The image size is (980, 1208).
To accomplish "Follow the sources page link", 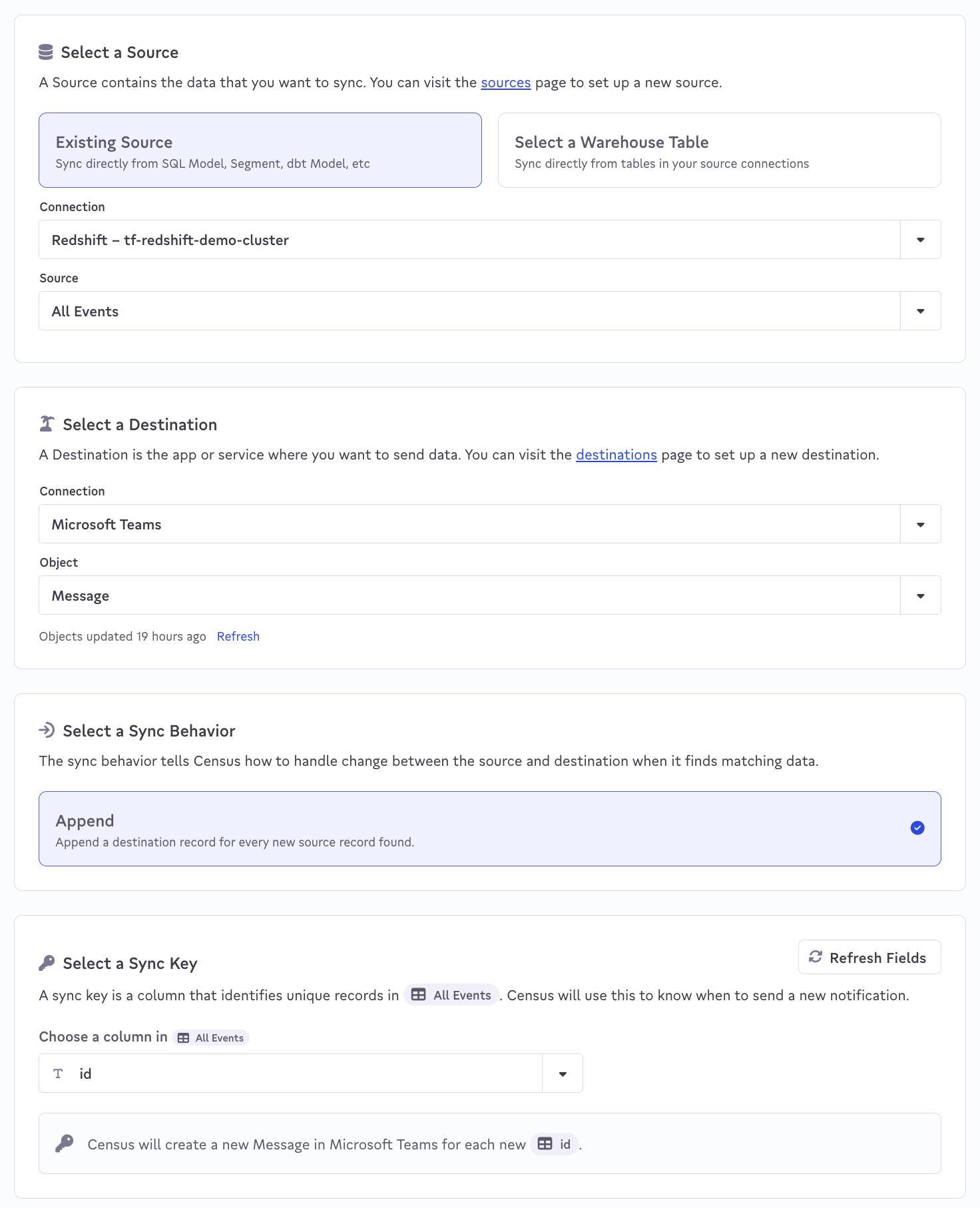I will 505,83.
